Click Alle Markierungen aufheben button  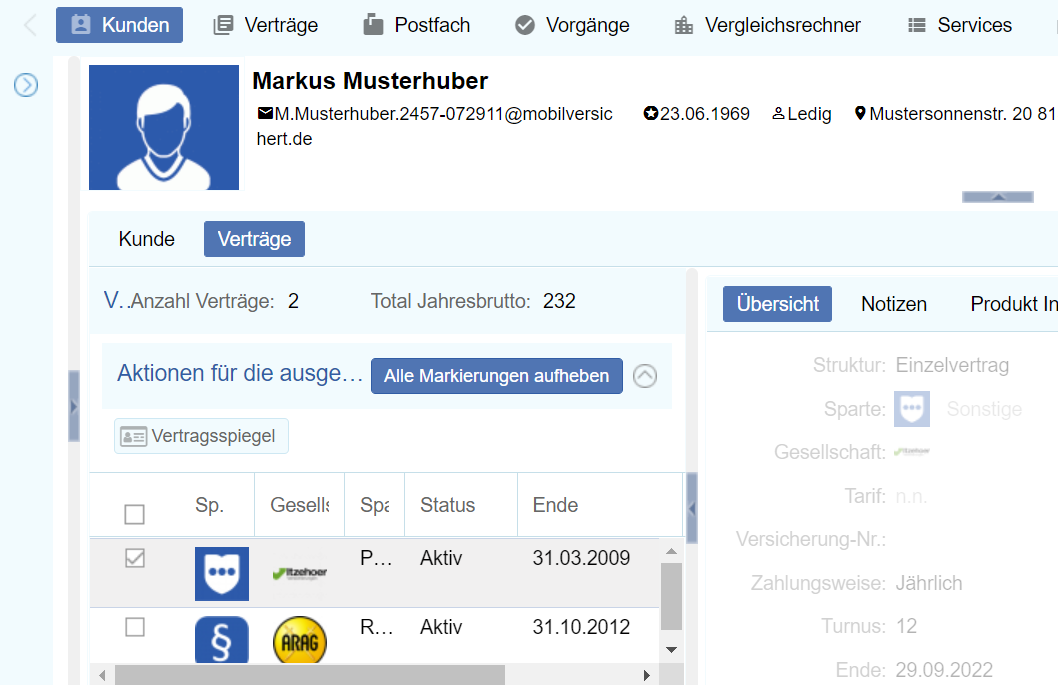tap(496, 376)
